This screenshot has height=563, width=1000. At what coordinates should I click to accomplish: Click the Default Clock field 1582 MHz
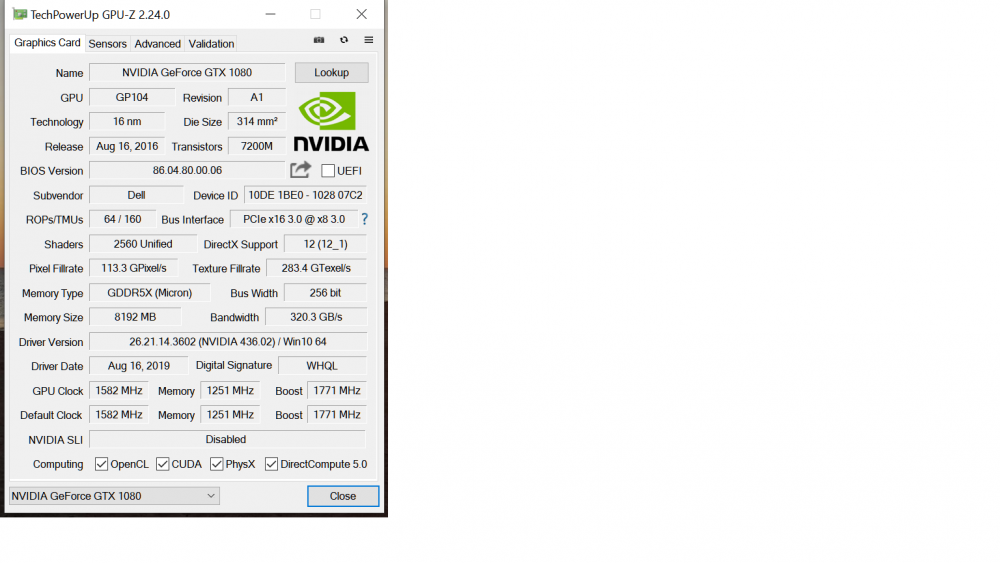[x=119, y=415]
